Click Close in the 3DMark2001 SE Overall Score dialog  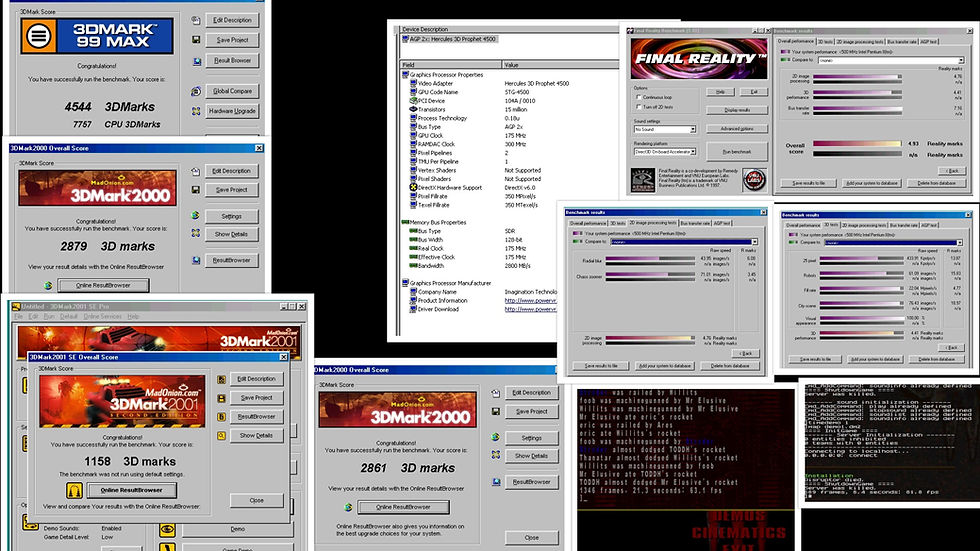point(256,500)
